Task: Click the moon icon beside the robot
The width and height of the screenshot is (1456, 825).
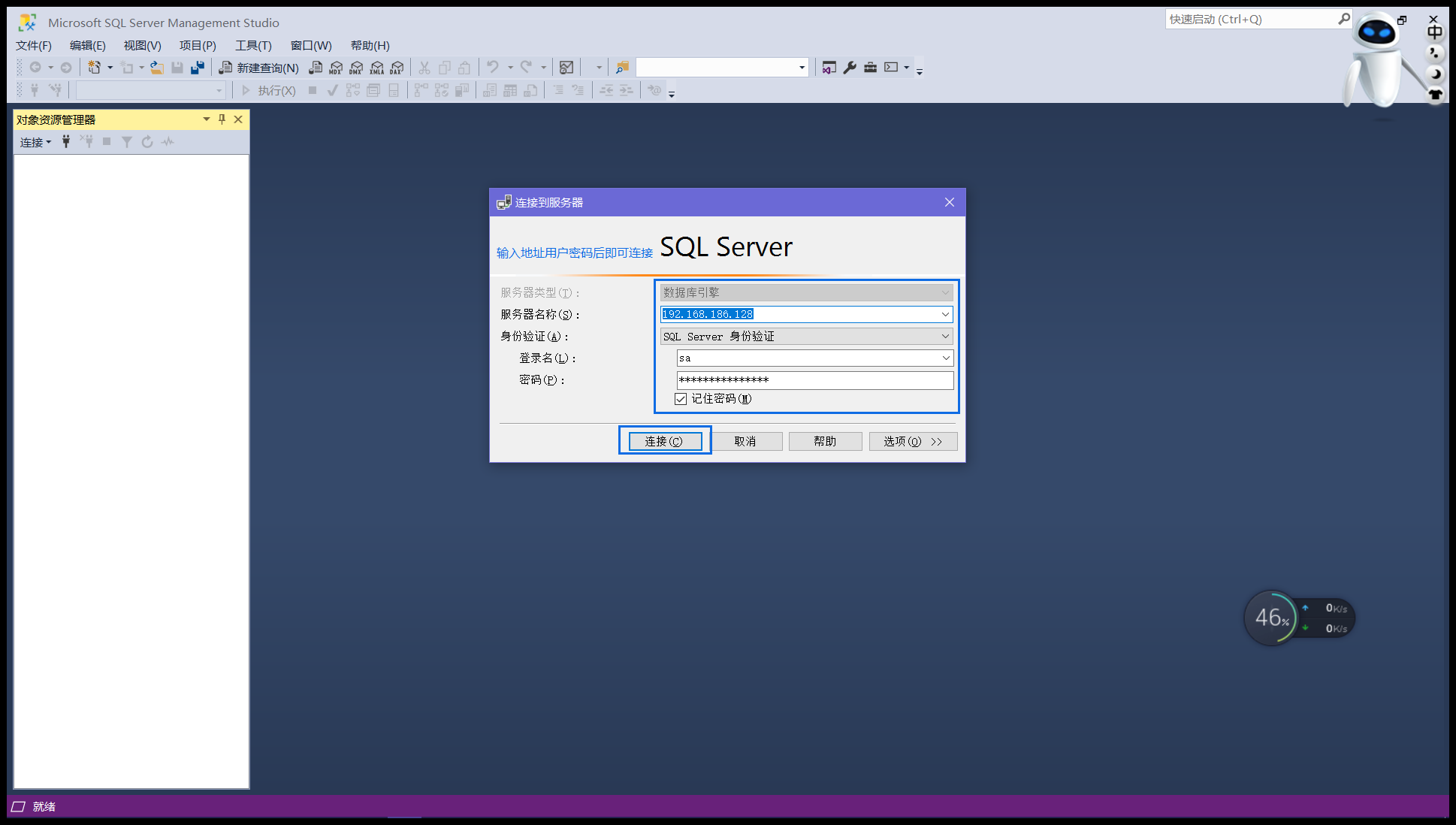Action: tap(1435, 74)
